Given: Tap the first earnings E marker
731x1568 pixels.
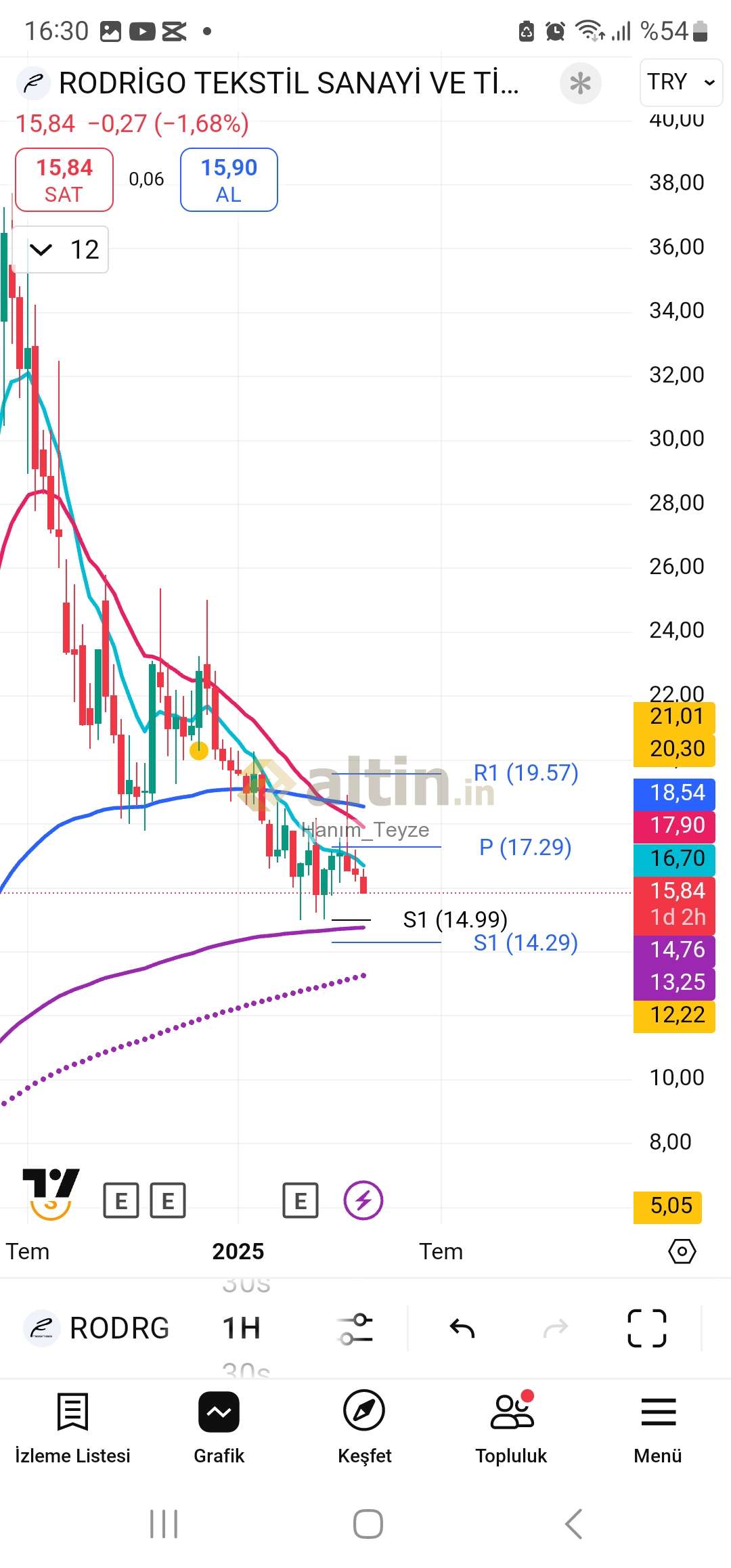Looking at the screenshot, I should 121,1200.
